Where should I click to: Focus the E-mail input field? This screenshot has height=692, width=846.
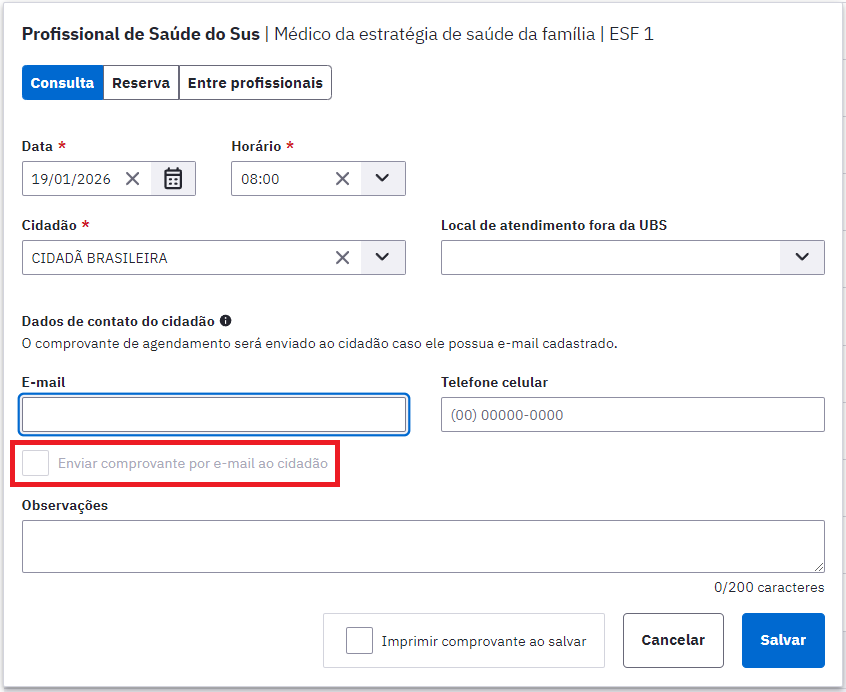[214, 414]
